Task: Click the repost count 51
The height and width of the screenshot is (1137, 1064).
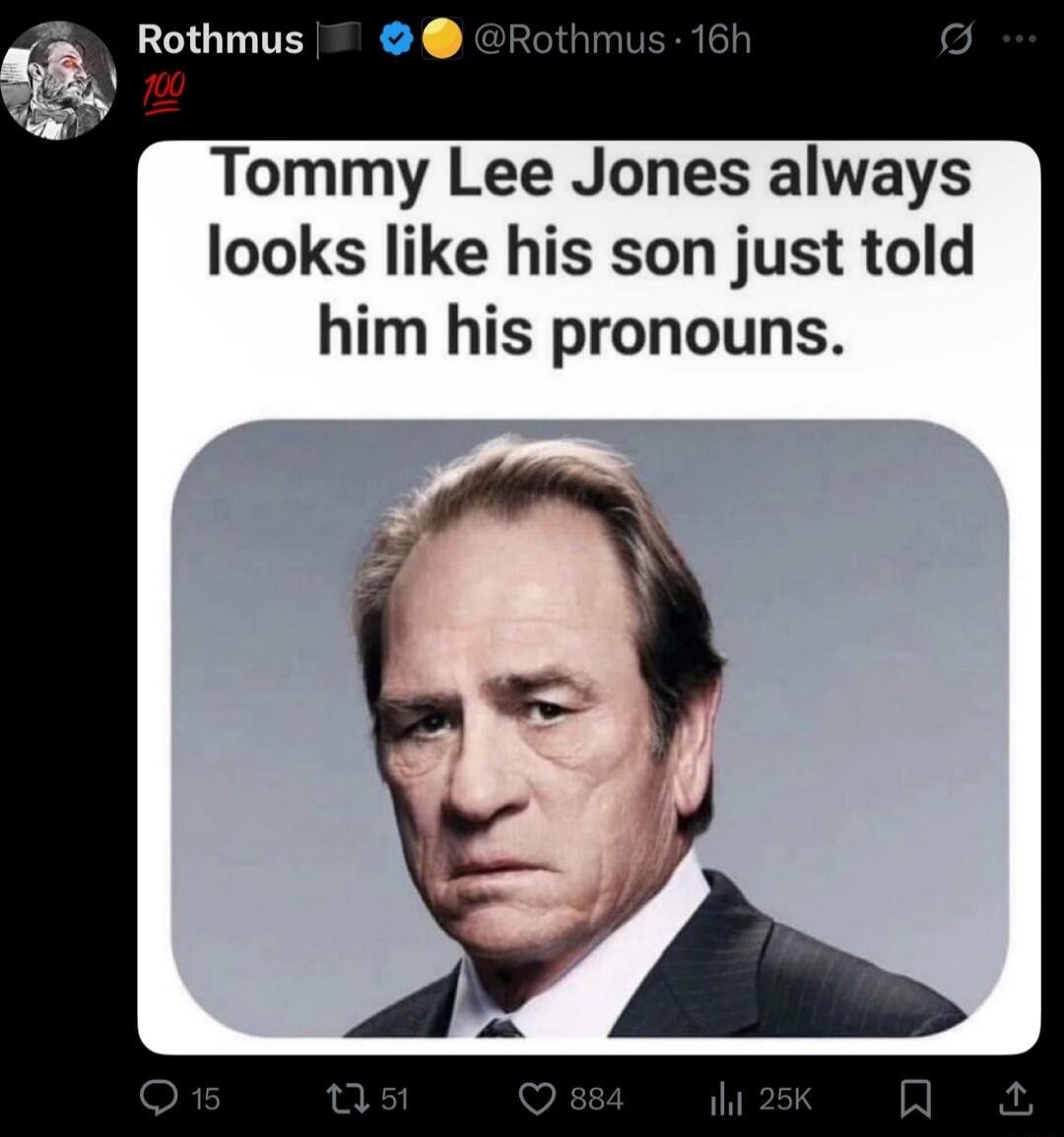Action: pyautogui.click(x=394, y=1099)
